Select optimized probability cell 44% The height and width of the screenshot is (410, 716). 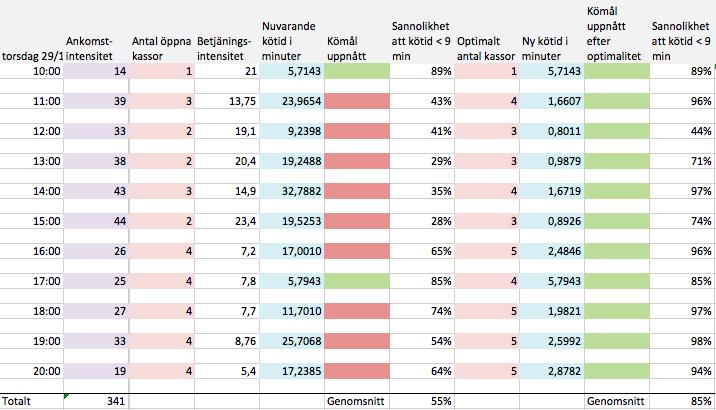coord(682,131)
